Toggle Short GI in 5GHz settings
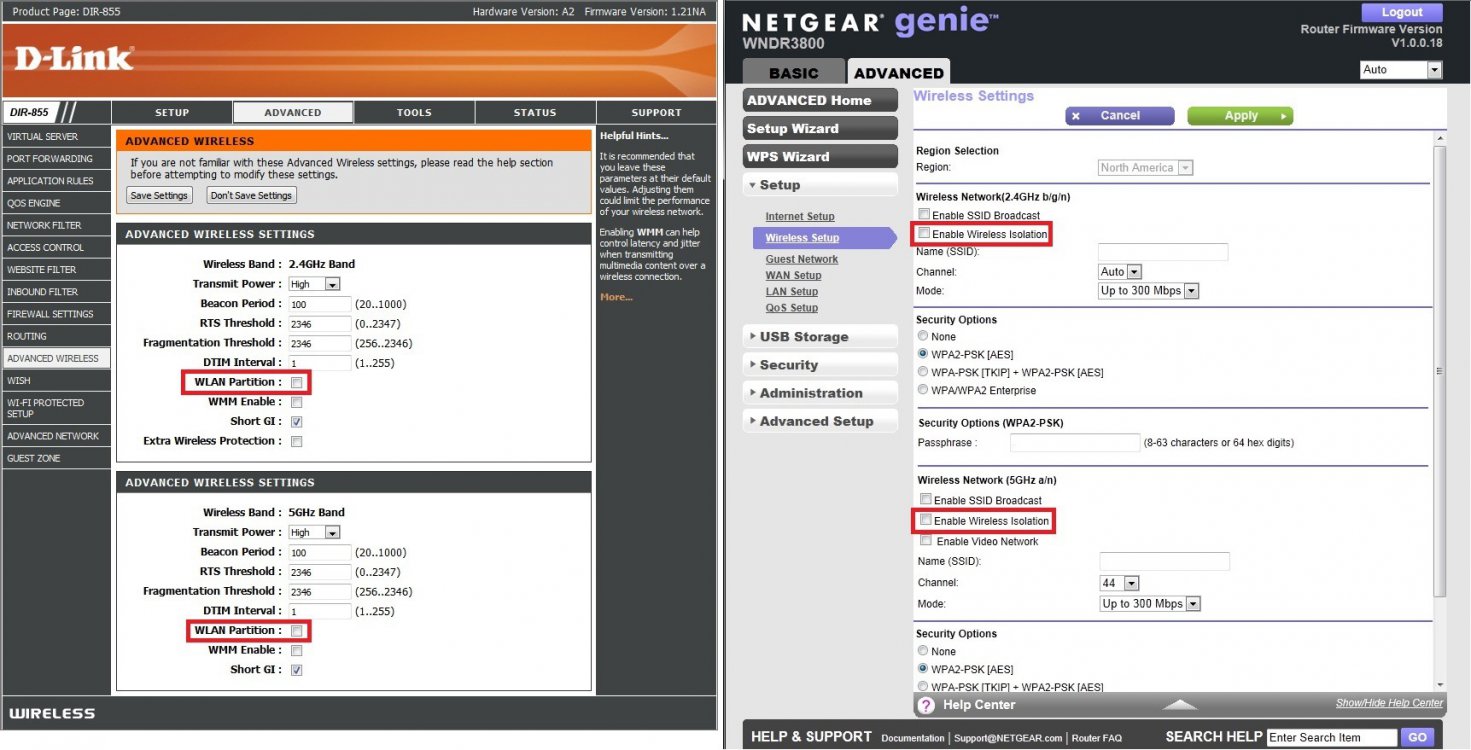Viewport: 1471px width, 750px height. point(296,670)
